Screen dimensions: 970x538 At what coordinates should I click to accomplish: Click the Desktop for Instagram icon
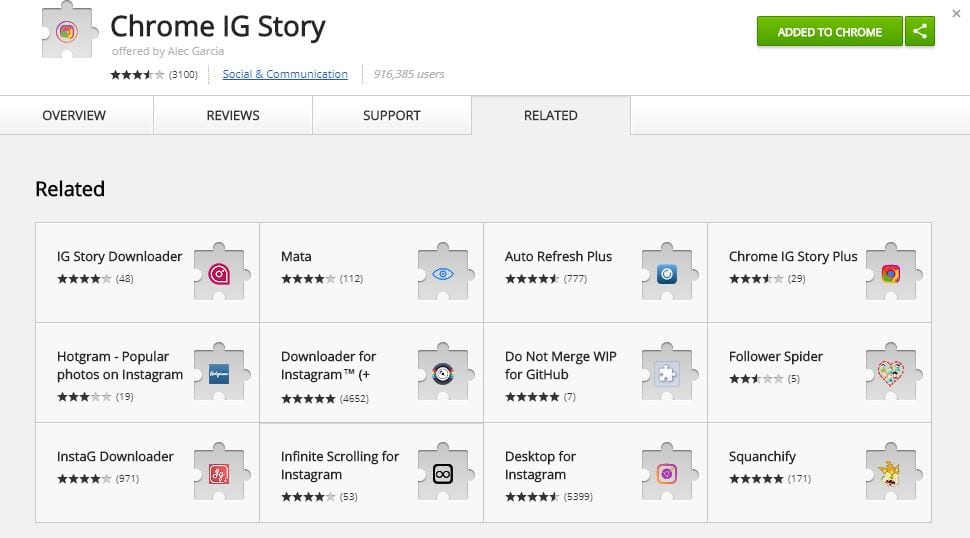[669, 472]
